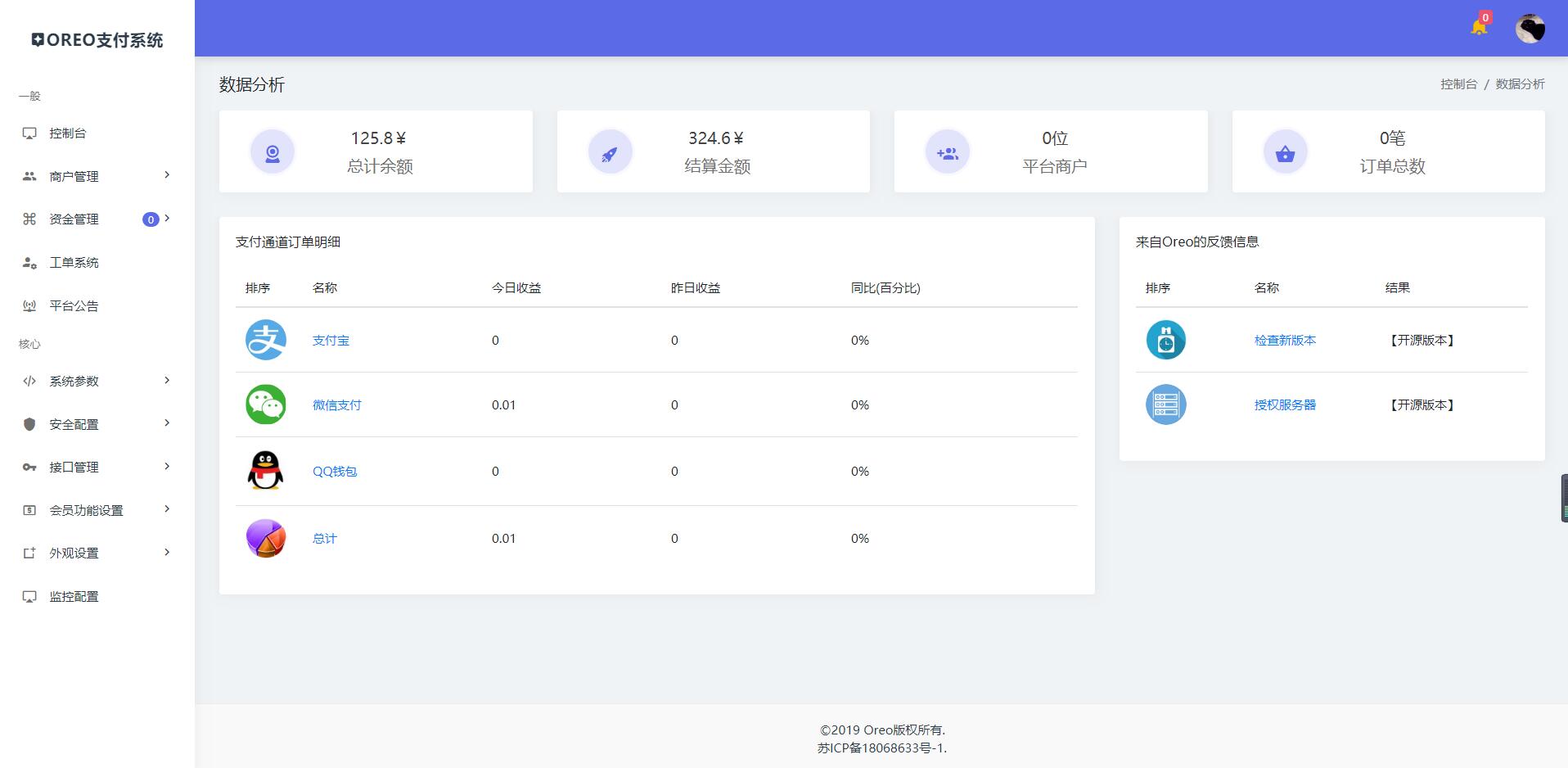Image resolution: width=1568 pixels, height=768 pixels.
Task: Expand the 系统参数 menu chevron
Action: click(167, 381)
